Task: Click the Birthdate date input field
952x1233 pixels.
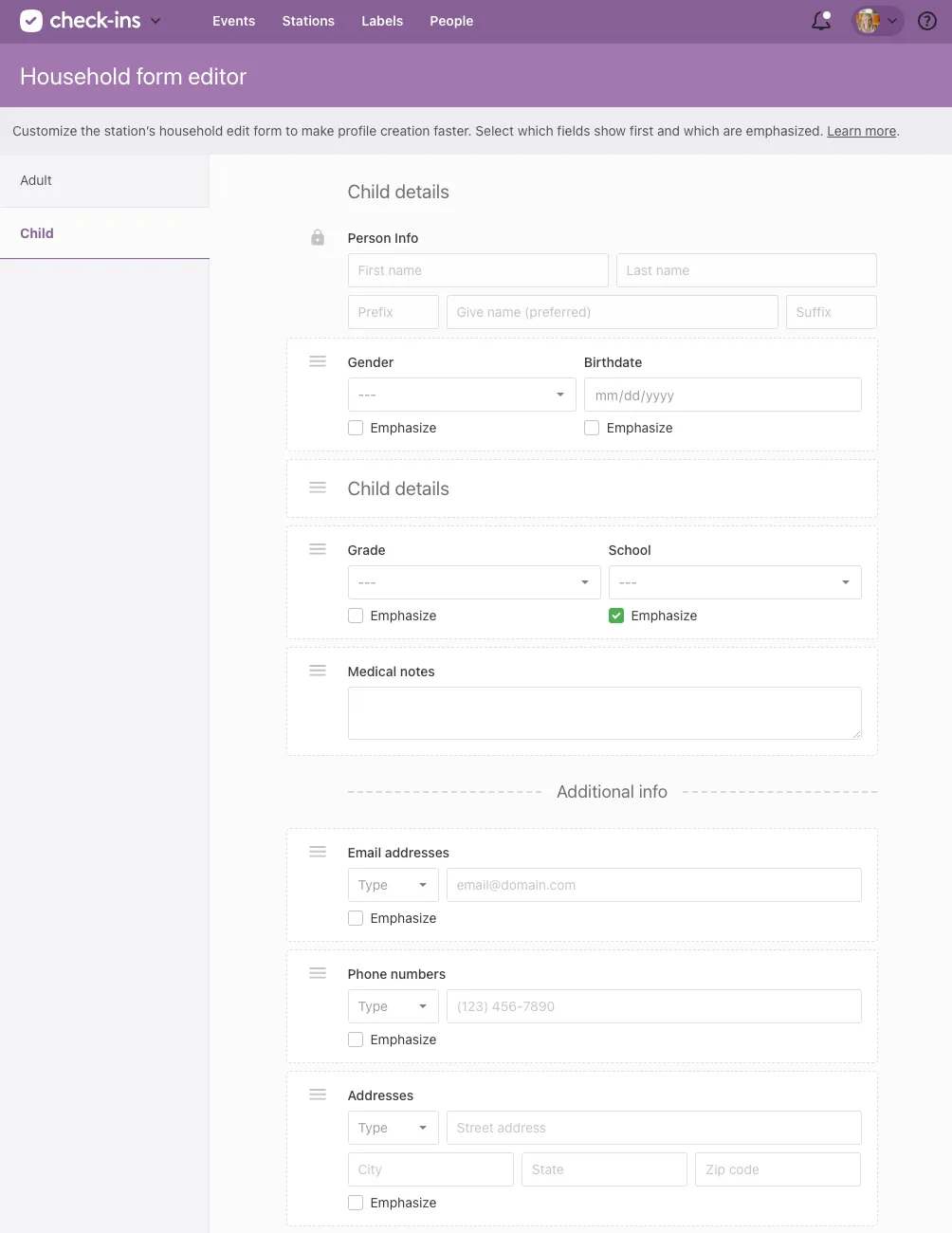Action: click(722, 395)
